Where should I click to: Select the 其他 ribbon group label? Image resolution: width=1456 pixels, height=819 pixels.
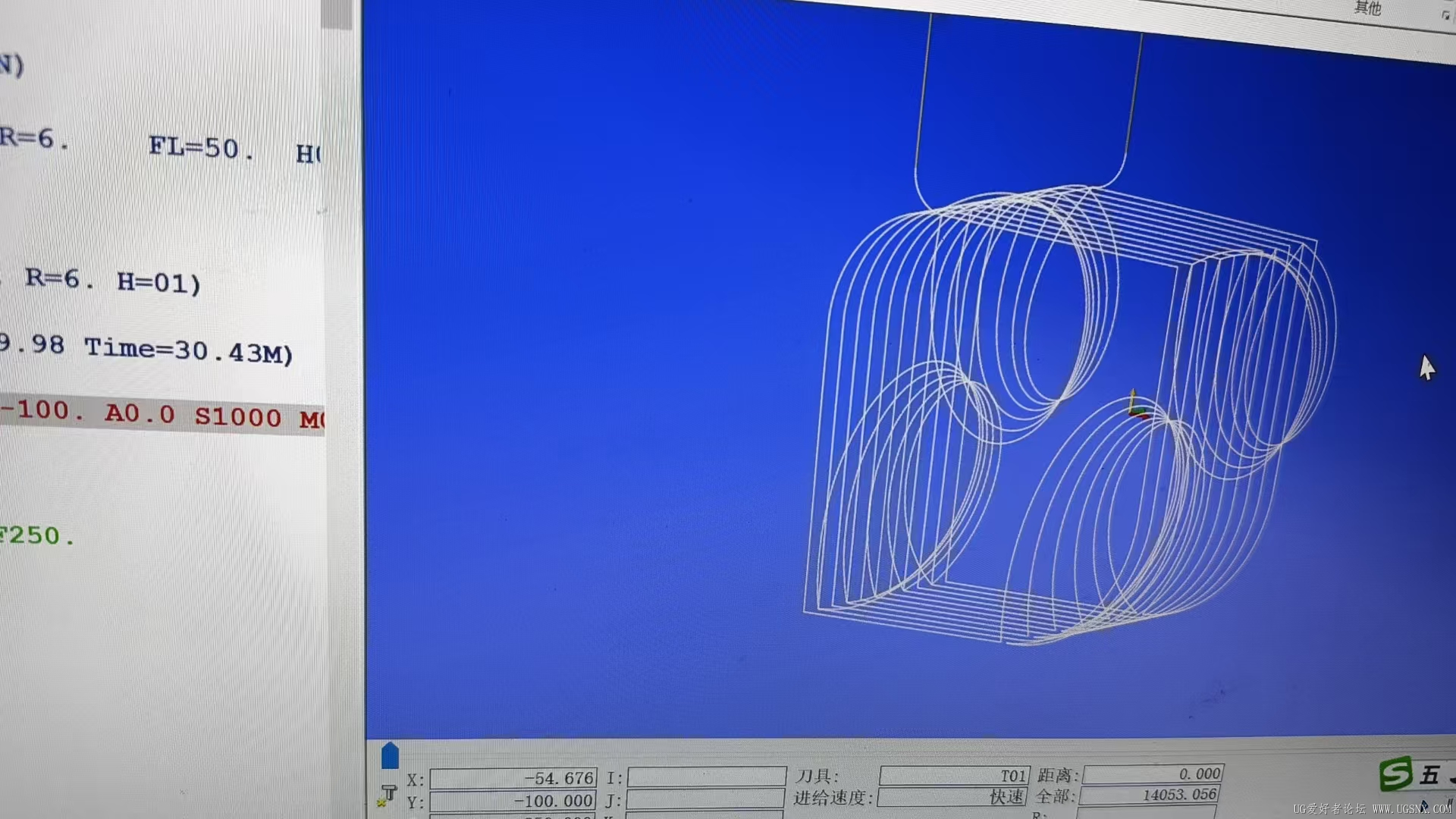click(1367, 8)
